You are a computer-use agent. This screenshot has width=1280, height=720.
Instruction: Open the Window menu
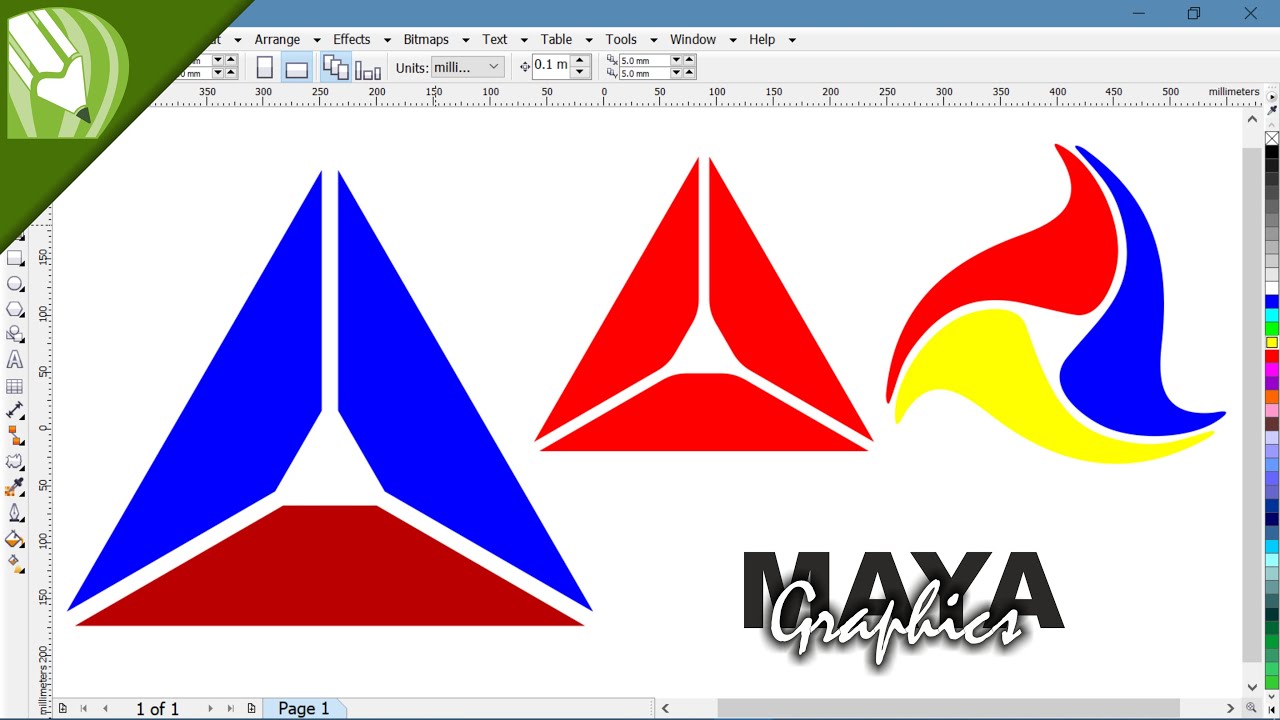pyautogui.click(x=693, y=39)
